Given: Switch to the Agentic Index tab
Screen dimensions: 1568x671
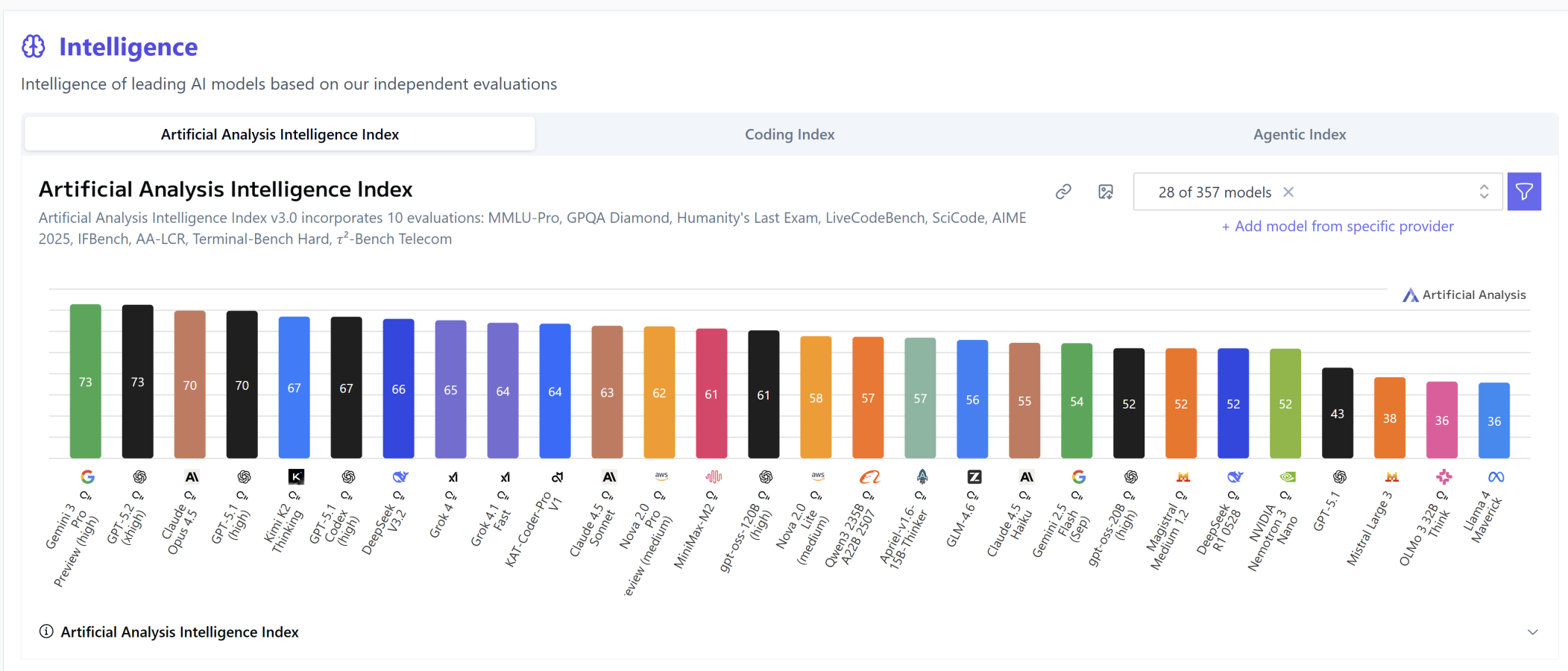Looking at the screenshot, I should [1299, 134].
